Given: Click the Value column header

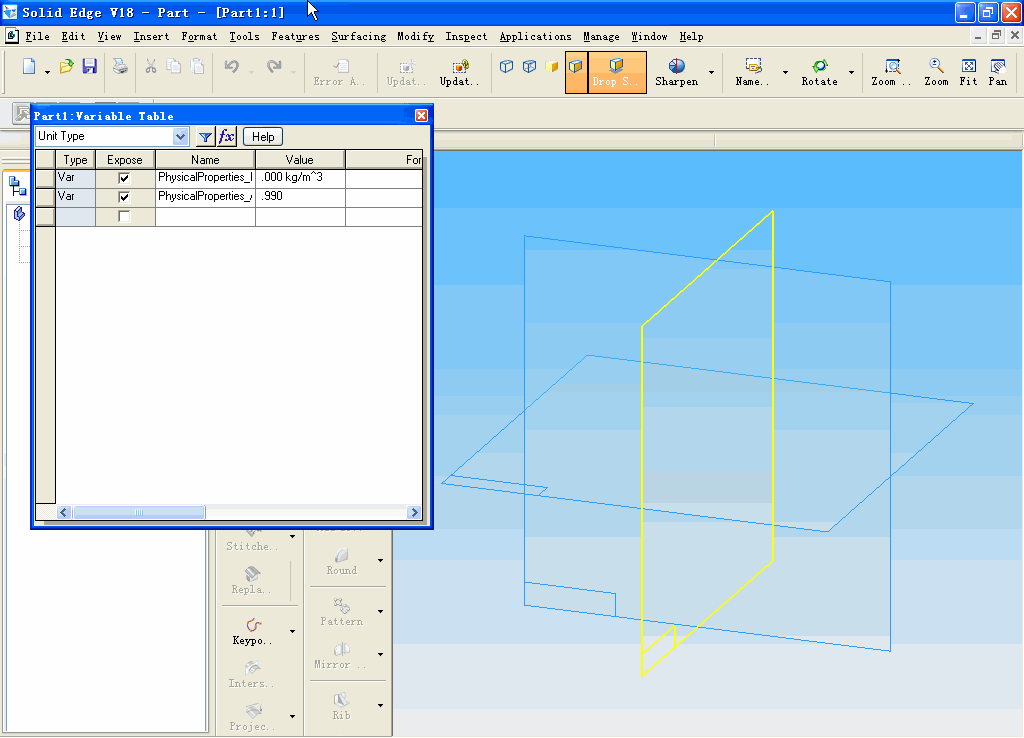Looking at the screenshot, I should 300,160.
